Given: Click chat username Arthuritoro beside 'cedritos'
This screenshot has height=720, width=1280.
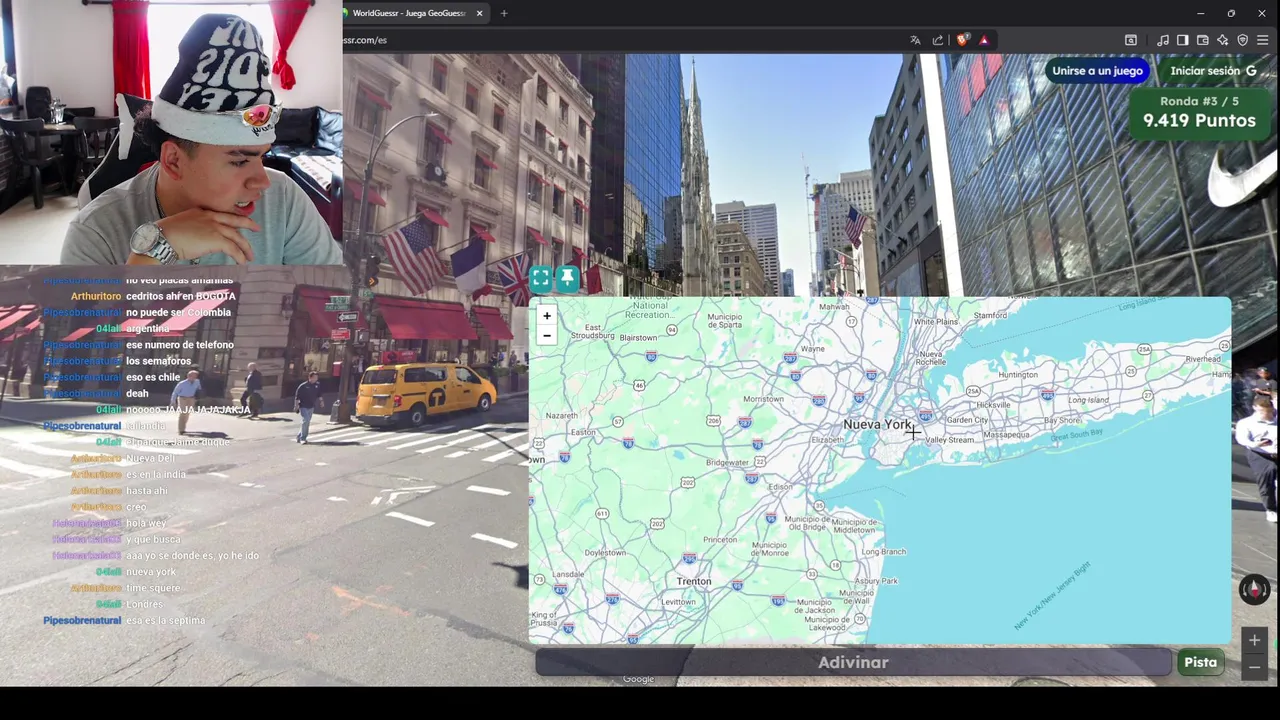Looking at the screenshot, I should pos(96,296).
